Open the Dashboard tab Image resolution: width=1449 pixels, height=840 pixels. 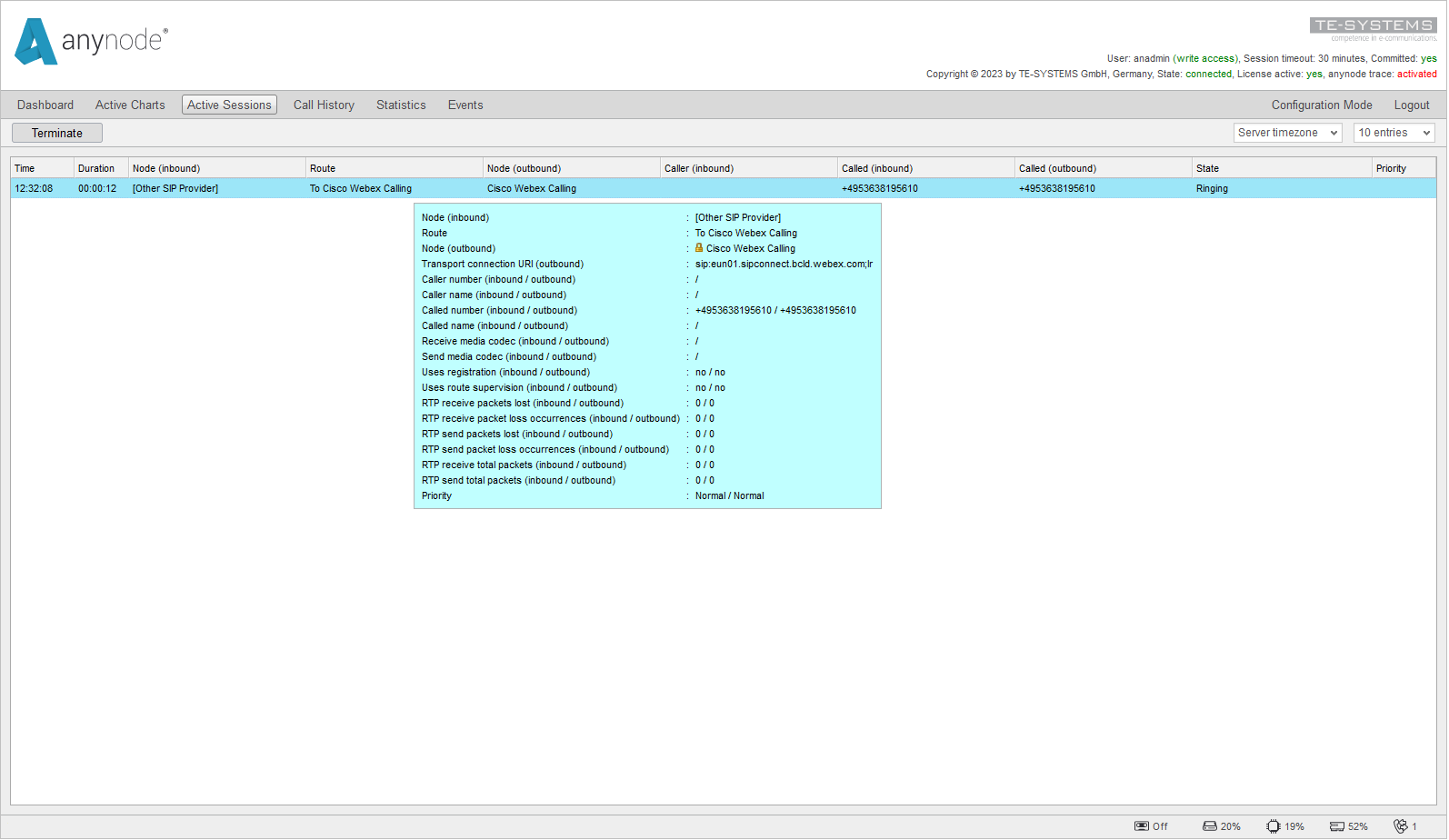[45, 105]
